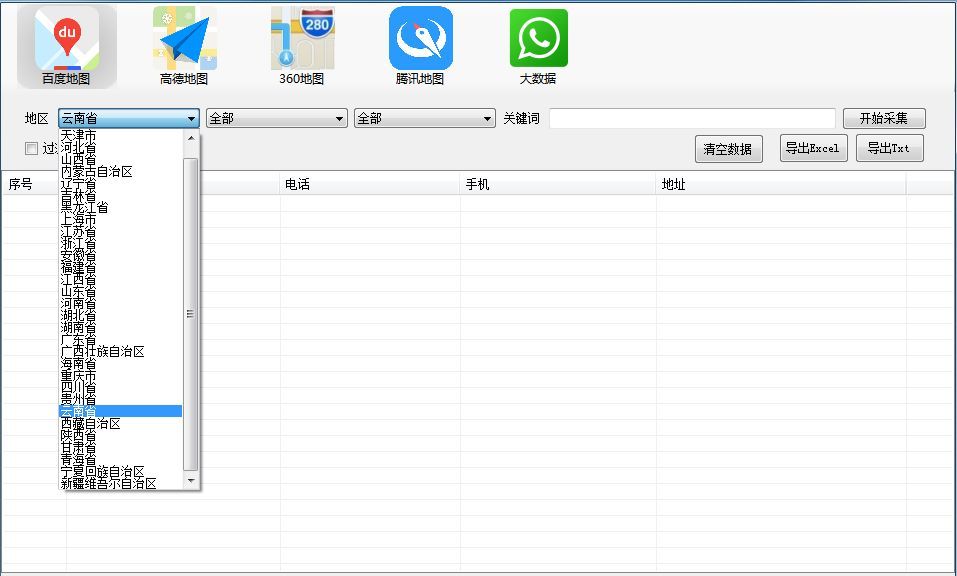Collapse the 云南省 province dropdown

(x=191, y=119)
